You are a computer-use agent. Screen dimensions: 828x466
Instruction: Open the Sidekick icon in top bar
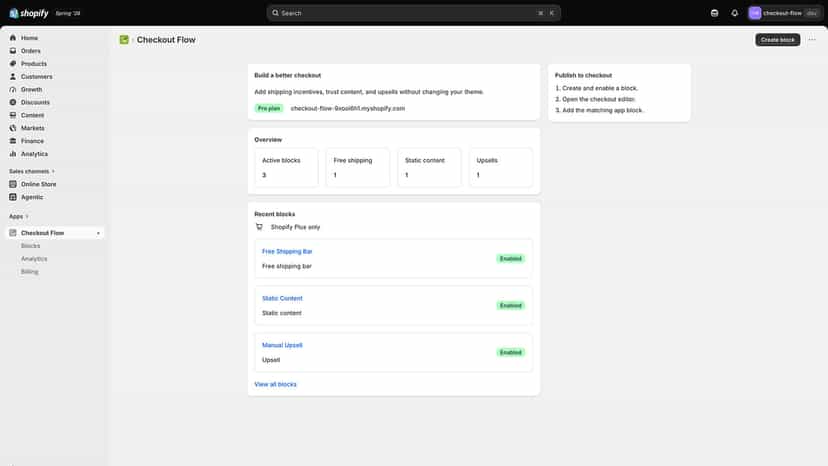pos(714,13)
